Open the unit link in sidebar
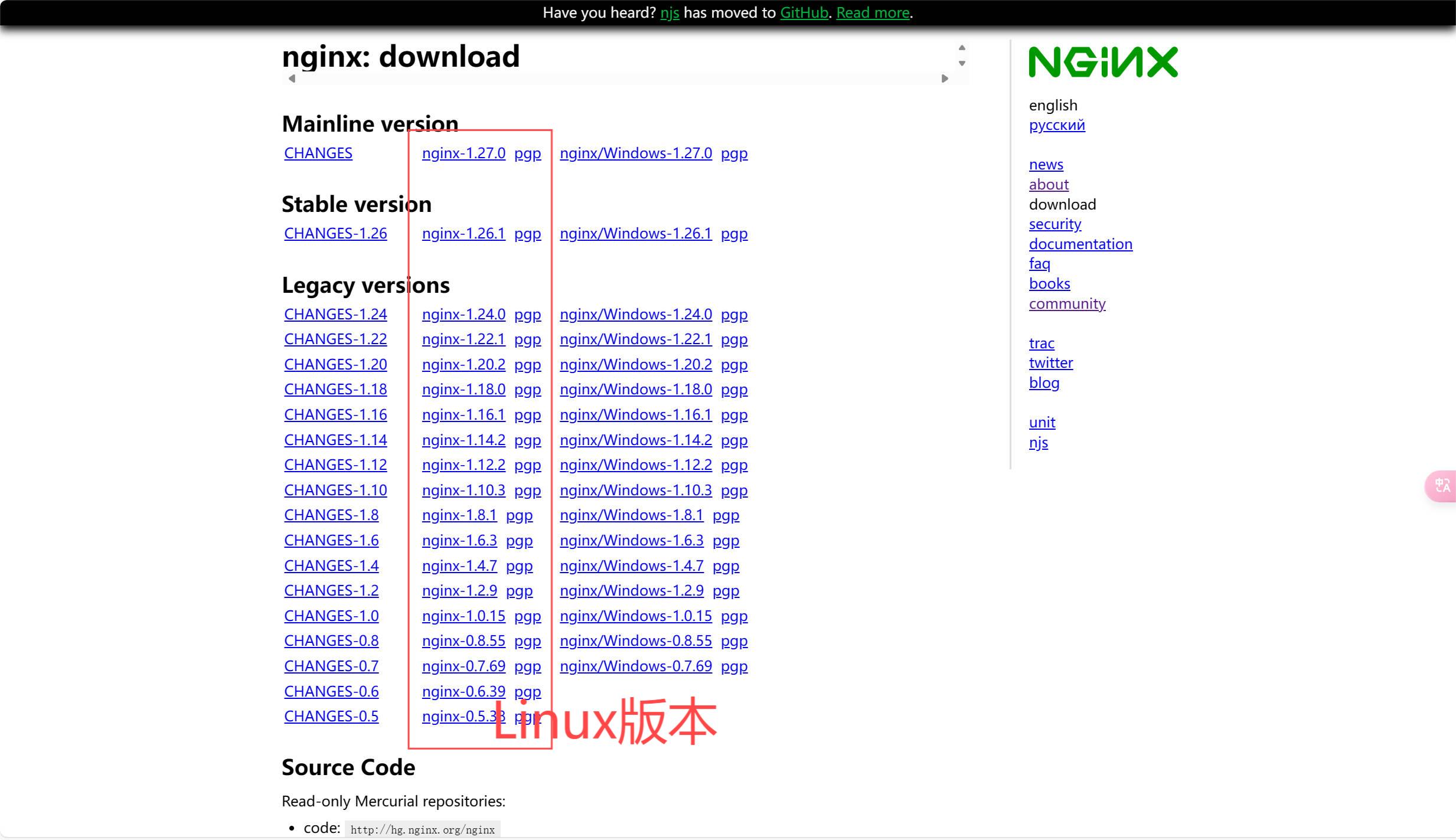This screenshot has height=840, width=1456. click(1042, 423)
